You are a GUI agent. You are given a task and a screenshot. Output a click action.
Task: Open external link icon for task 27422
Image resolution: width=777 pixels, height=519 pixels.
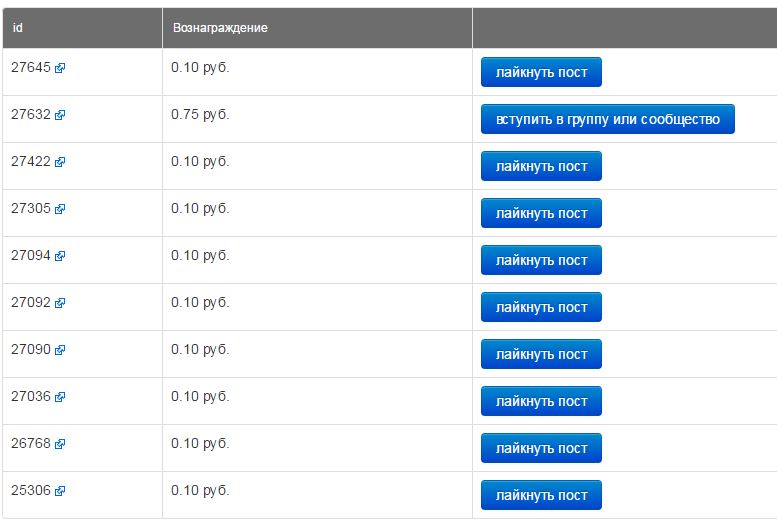(x=60, y=162)
